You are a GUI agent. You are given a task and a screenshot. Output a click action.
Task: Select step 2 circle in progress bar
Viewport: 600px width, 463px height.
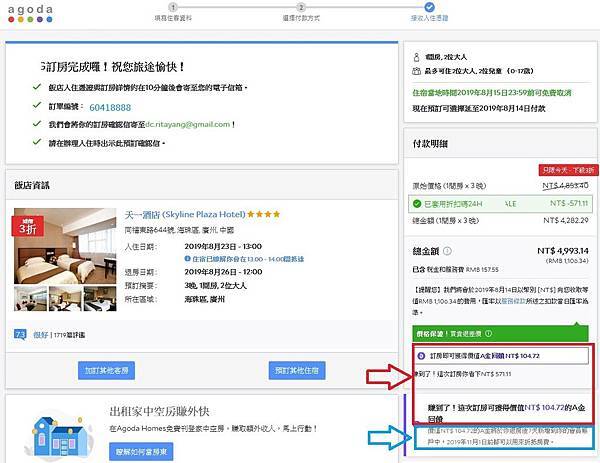tap(301, 7)
